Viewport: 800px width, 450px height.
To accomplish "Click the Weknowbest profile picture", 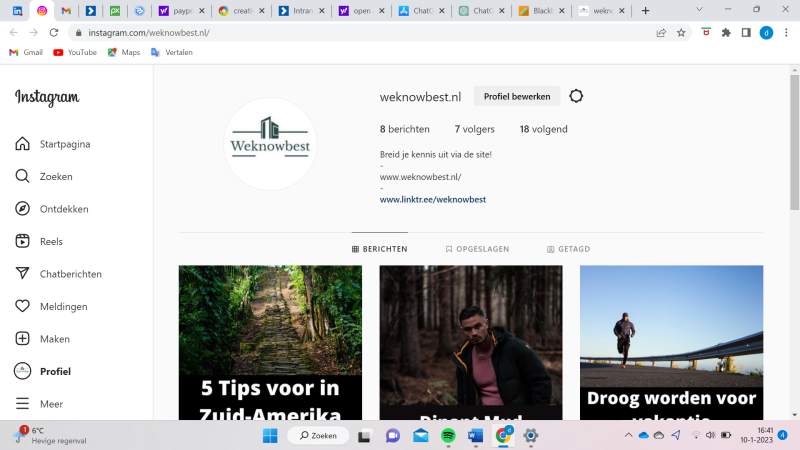I will pos(270,144).
